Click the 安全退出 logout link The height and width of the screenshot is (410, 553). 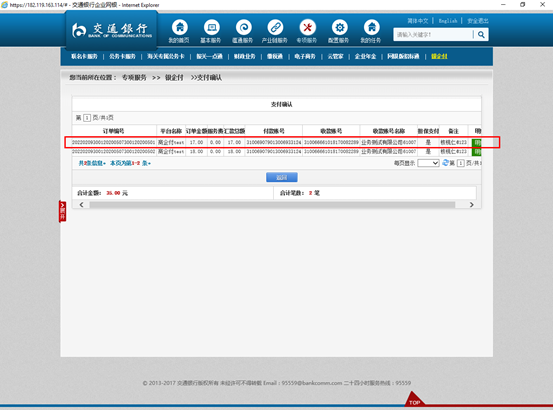coord(478,21)
